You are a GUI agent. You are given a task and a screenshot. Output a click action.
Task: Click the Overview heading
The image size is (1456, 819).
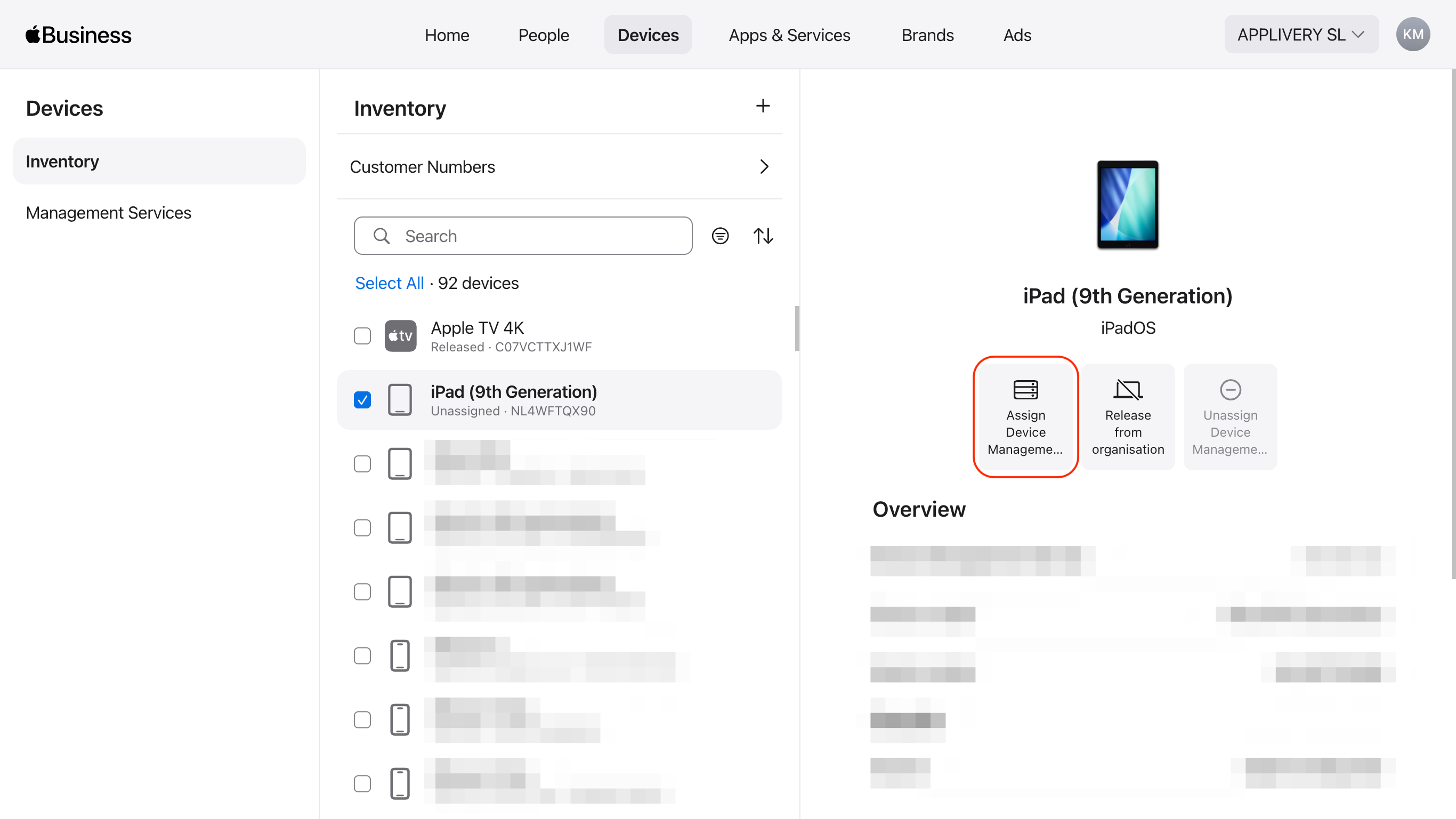coord(919,509)
